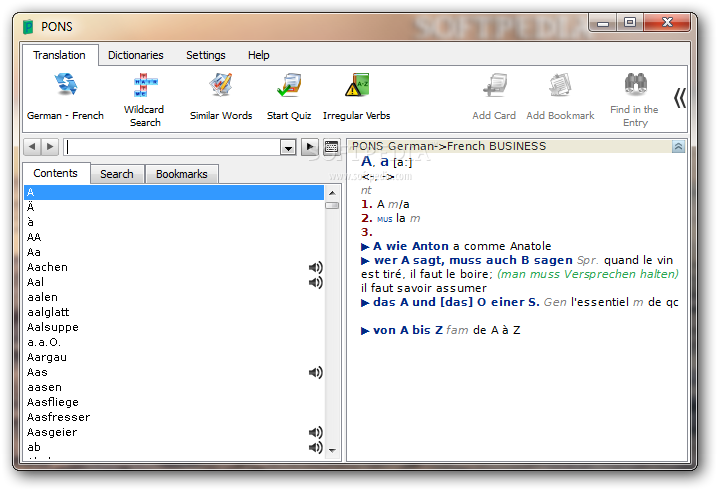The width and height of the screenshot is (718, 491).
Task: Open the search history dropdown arrow
Action: pos(288,147)
